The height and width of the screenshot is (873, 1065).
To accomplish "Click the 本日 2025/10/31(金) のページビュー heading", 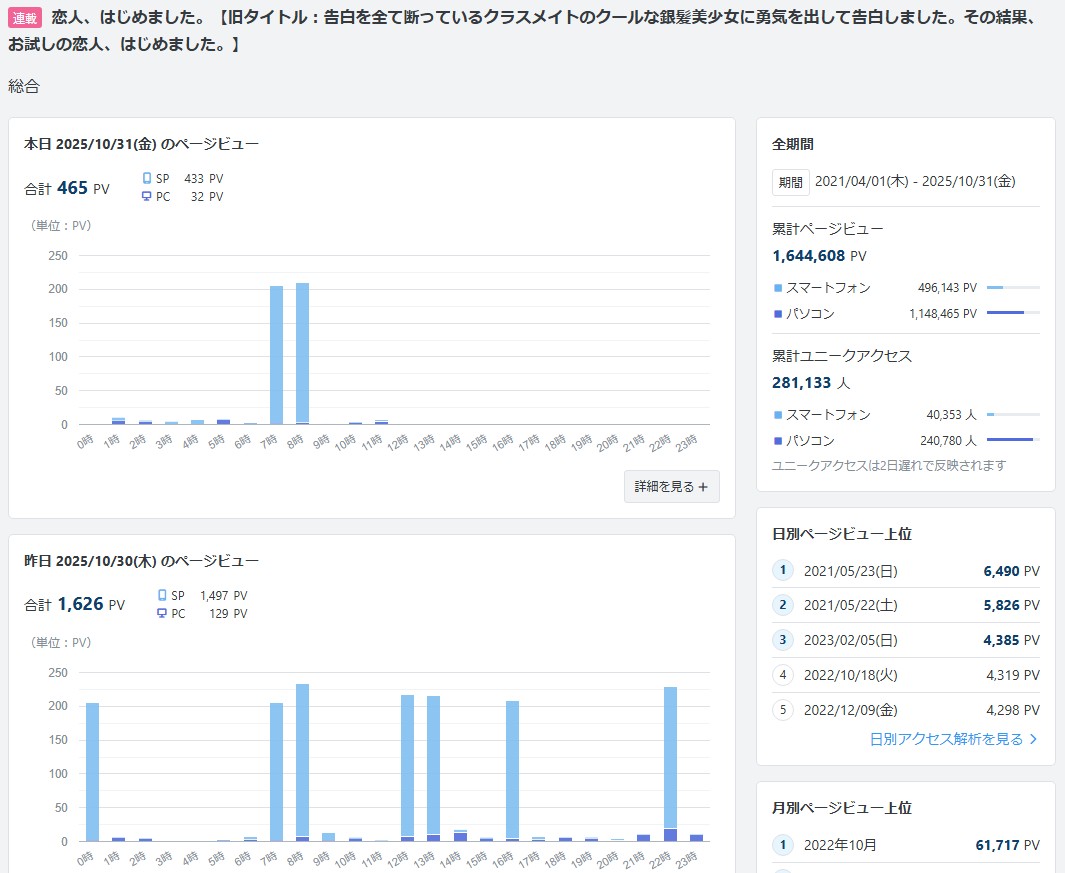I will click(141, 144).
